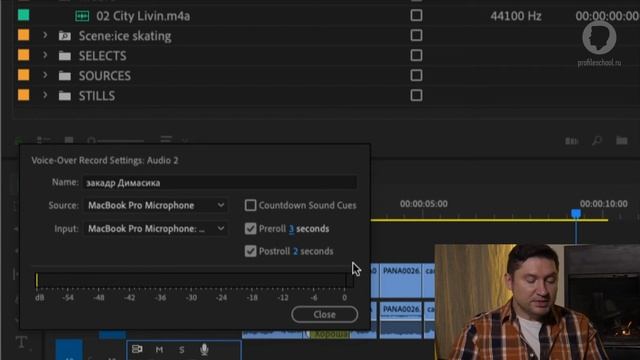Tick the checkbox in the 02 City Livin.m4a row
Screen dimensions: 640x360
(x=416, y=15)
